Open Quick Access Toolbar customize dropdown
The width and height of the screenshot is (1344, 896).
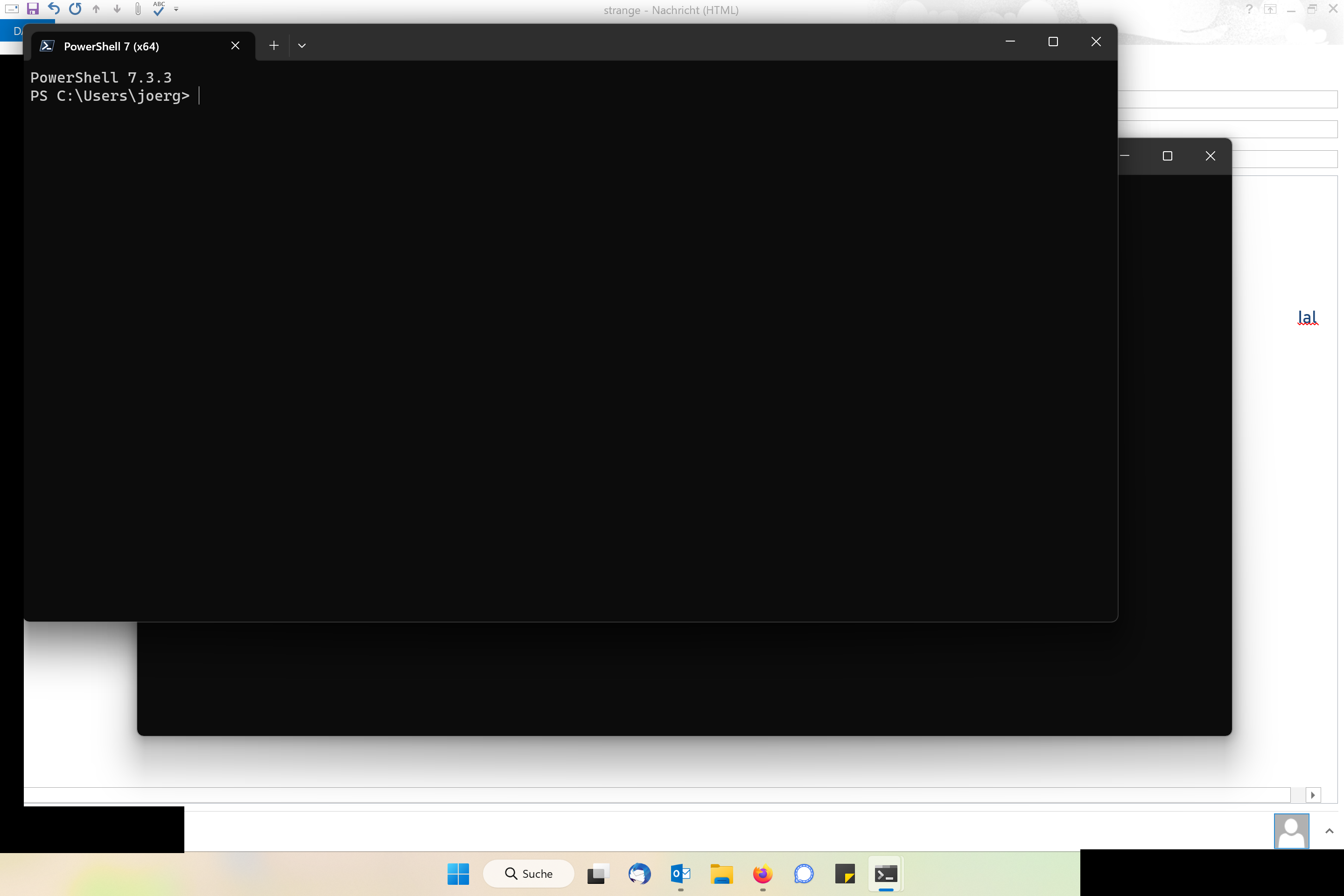click(x=176, y=10)
